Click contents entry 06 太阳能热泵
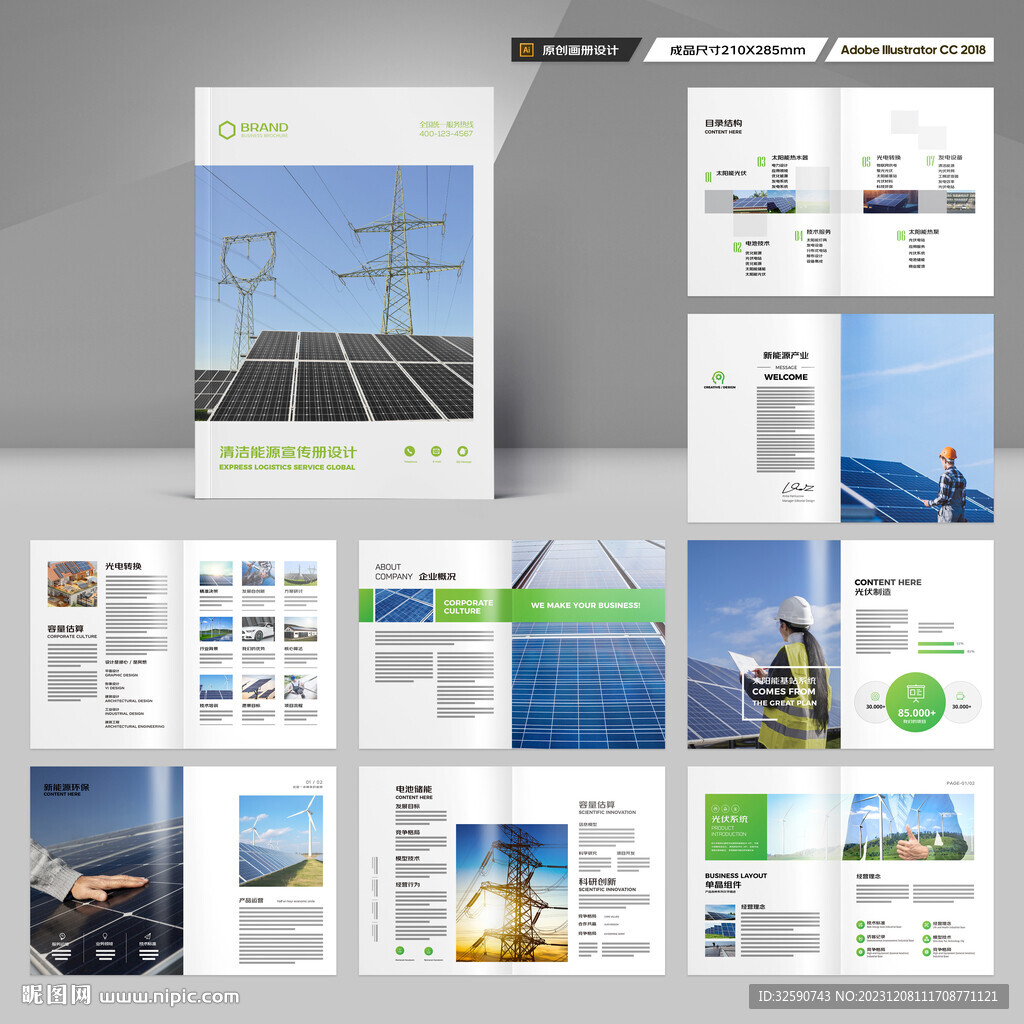1024x1024 pixels. coord(918,234)
